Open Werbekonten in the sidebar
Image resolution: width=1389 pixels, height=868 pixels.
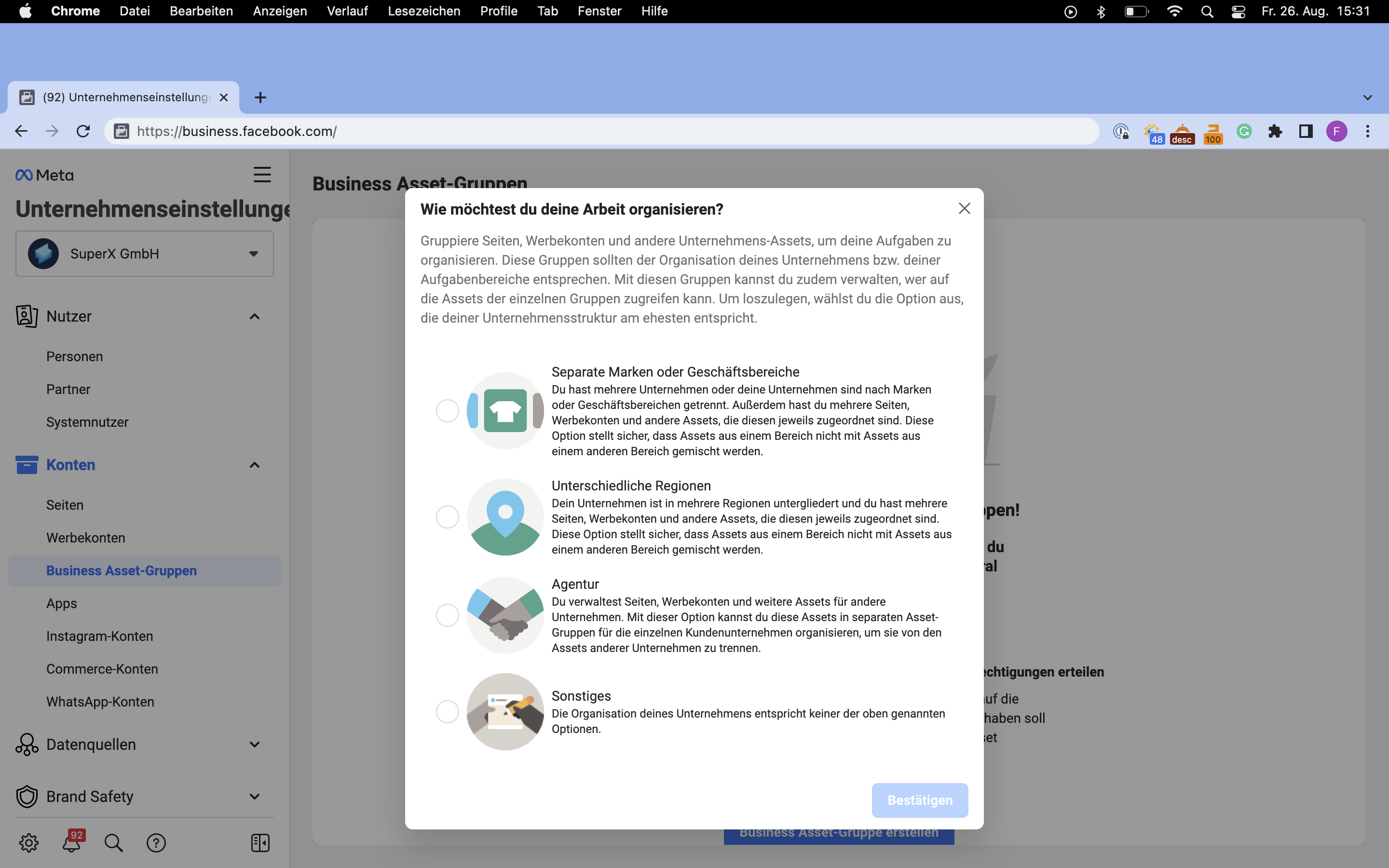(85, 538)
